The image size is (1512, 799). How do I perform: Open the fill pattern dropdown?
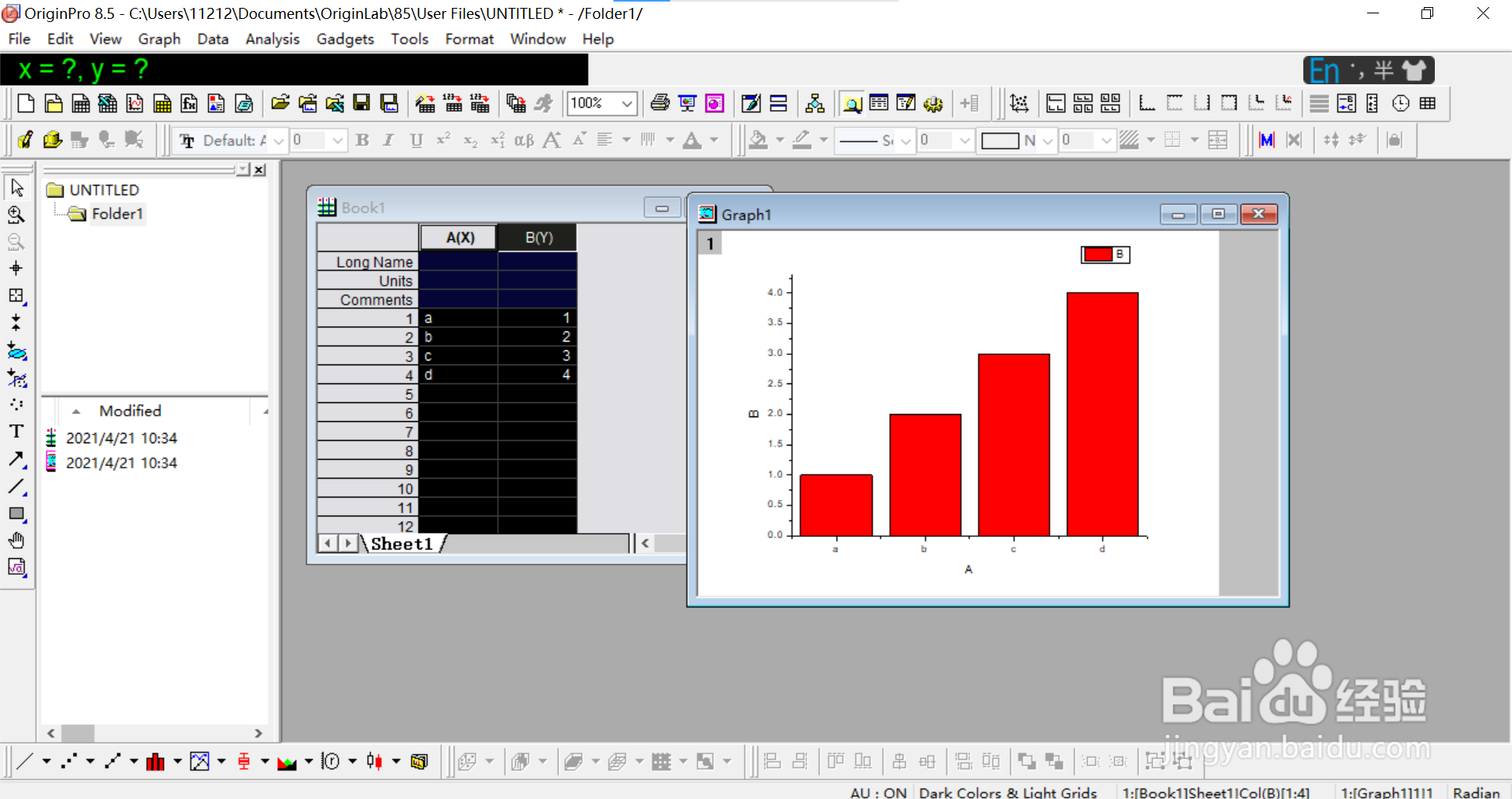click(1047, 140)
